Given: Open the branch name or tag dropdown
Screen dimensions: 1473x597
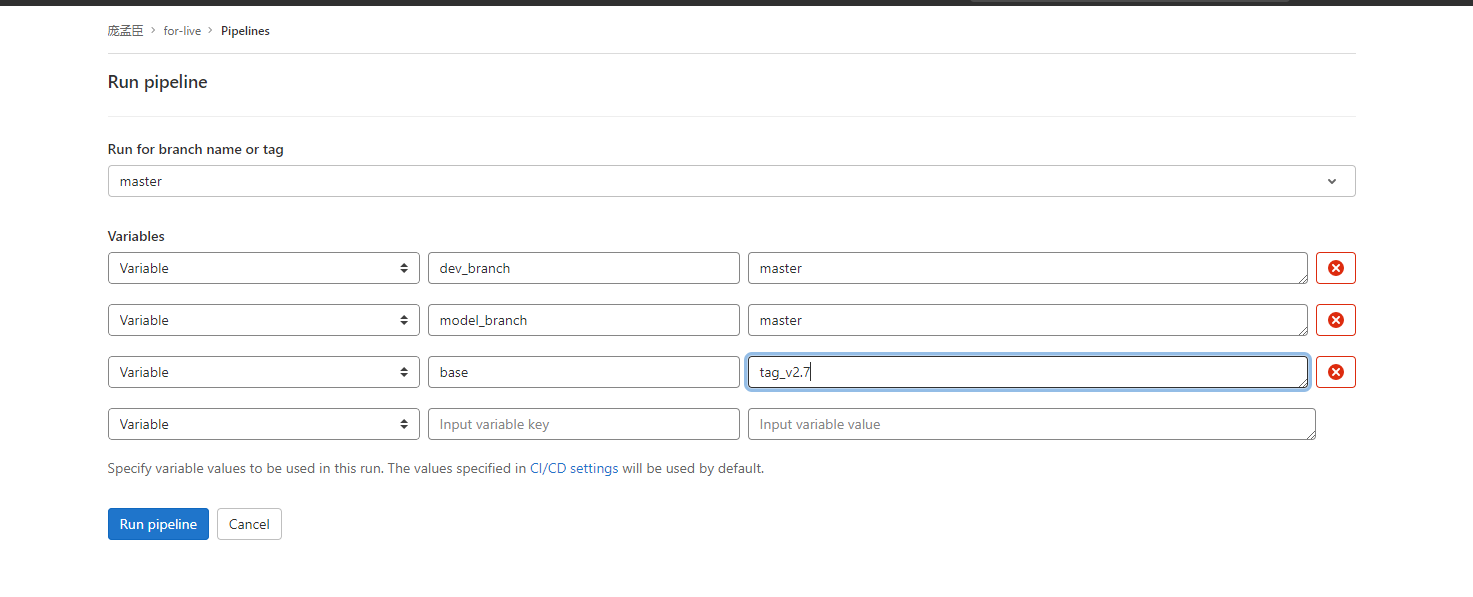Looking at the screenshot, I should (x=731, y=181).
